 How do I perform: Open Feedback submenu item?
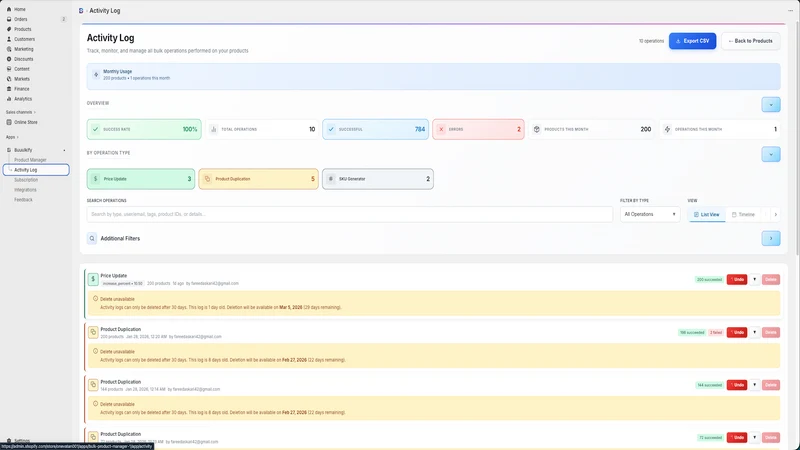(x=23, y=199)
